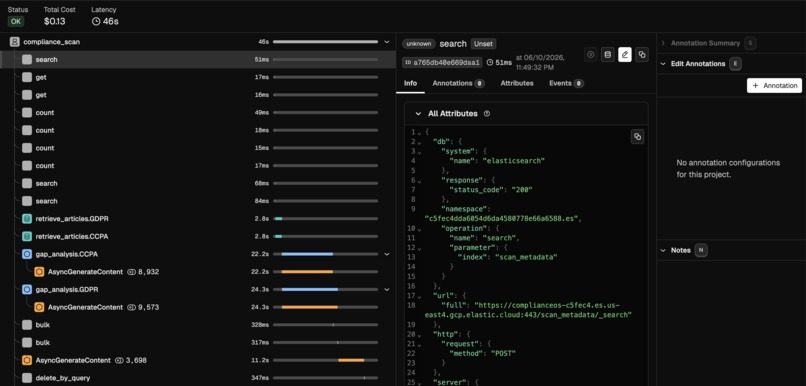
Task: Click the compliance_scan 46s timeline bar
Action: 325,42
